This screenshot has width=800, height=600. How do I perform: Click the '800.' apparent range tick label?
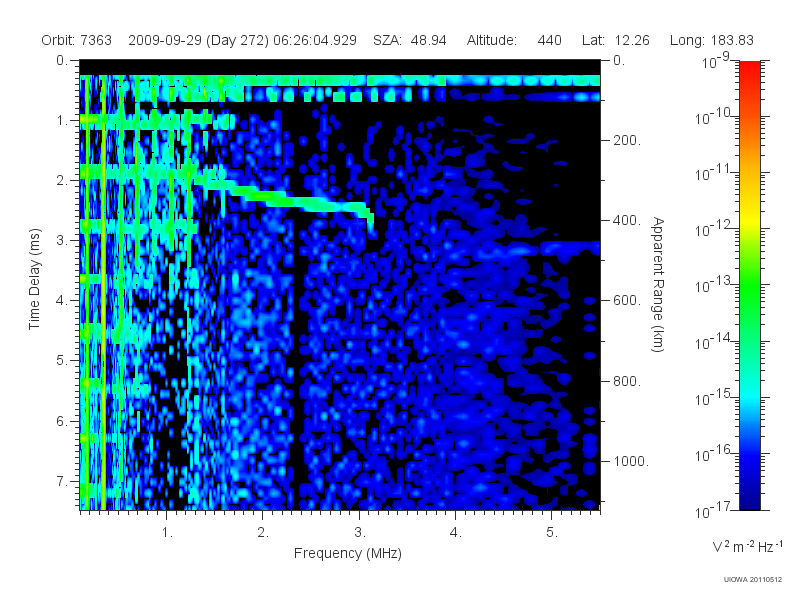click(x=627, y=381)
